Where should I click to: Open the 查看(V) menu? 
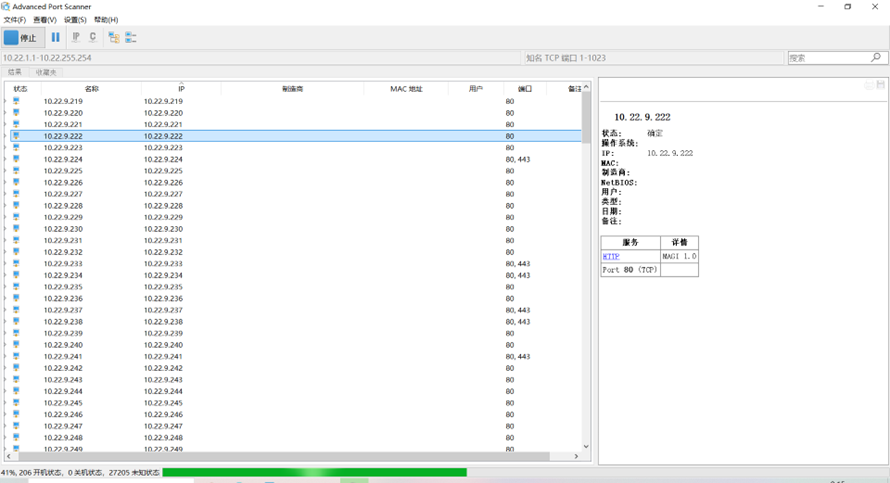[x=45, y=20]
